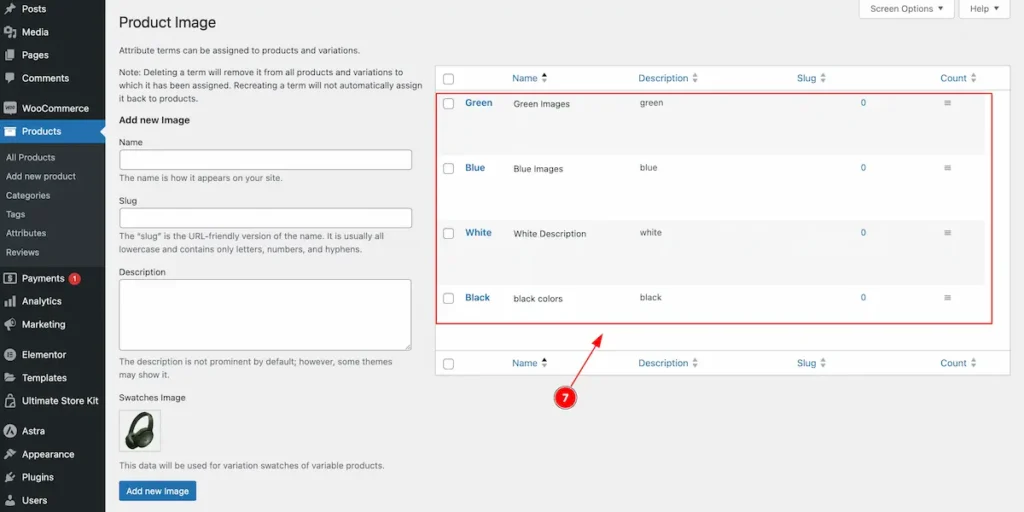This screenshot has height=512, width=1024.
Task: Open the Help dropdown panel
Action: pyautogui.click(x=984, y=9)
